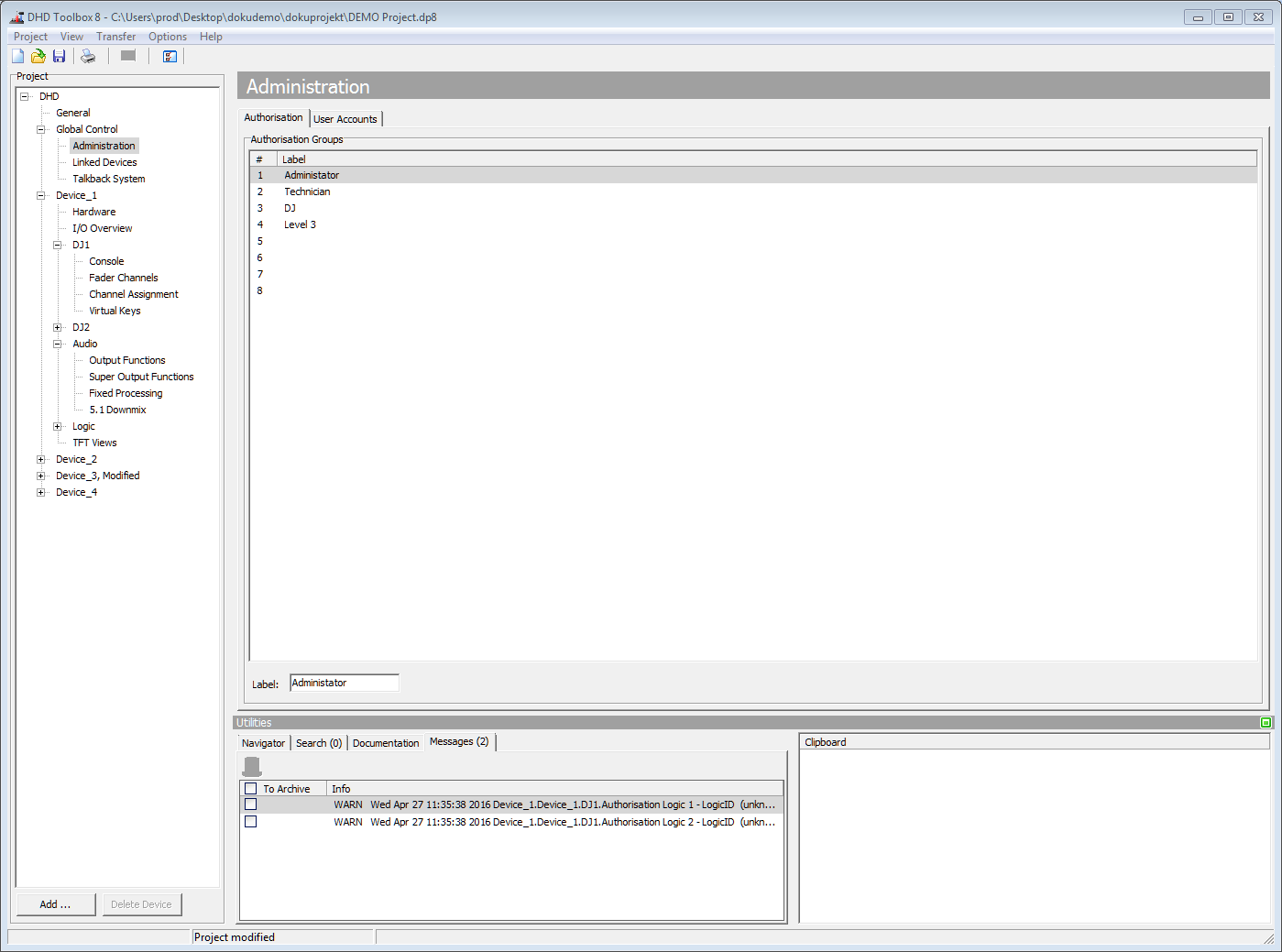Check the first WARN message checkbox
Viewport: 1282px width, 952px height.
coord(250,804)
